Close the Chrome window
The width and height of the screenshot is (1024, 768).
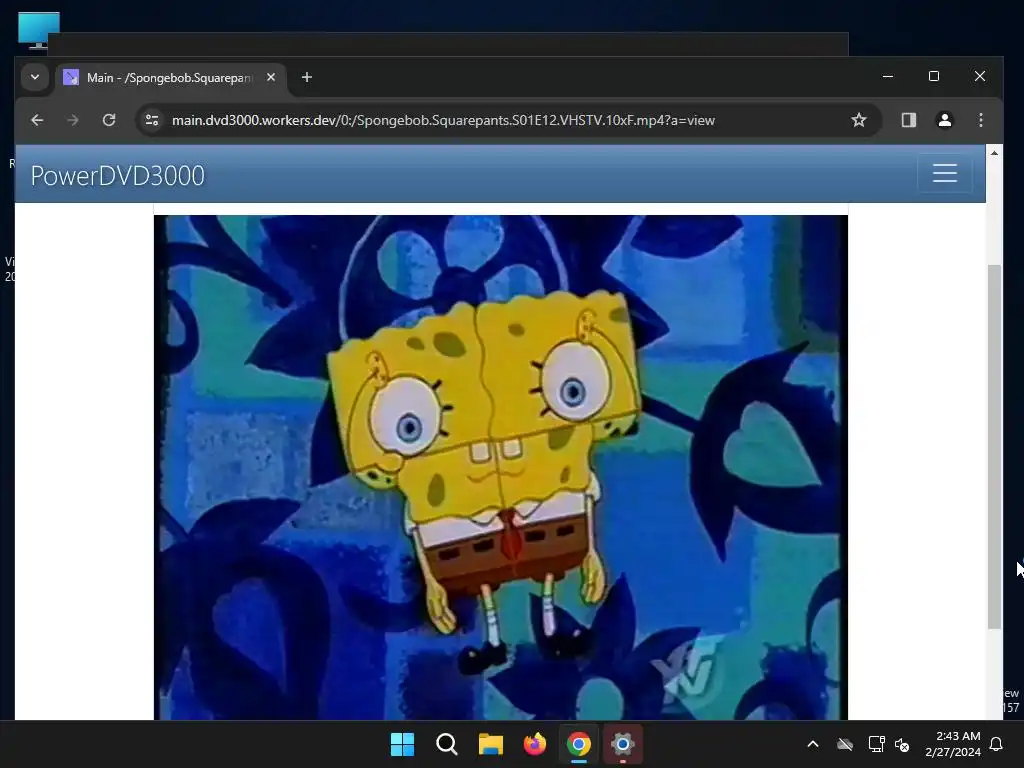click(980, 76)
